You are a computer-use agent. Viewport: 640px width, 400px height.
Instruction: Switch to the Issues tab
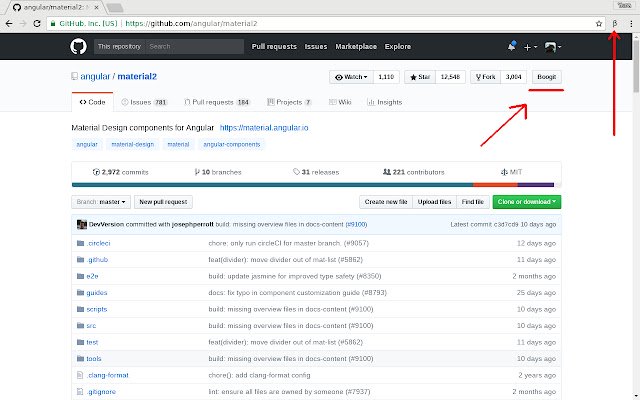(x=144, y=102)
